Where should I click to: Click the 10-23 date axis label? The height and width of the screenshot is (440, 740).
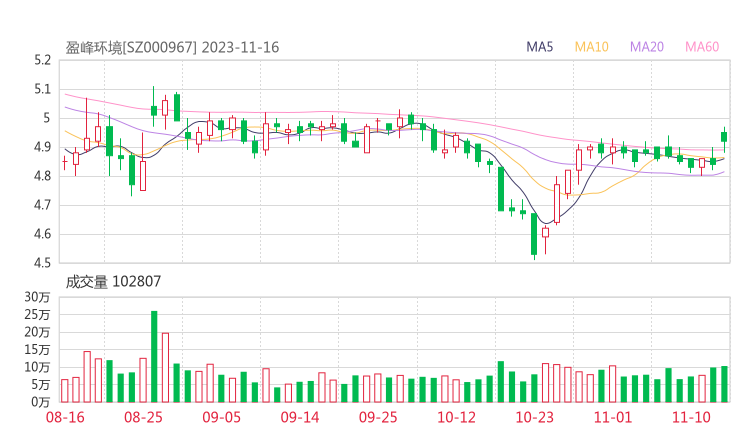tap(534, 417)
